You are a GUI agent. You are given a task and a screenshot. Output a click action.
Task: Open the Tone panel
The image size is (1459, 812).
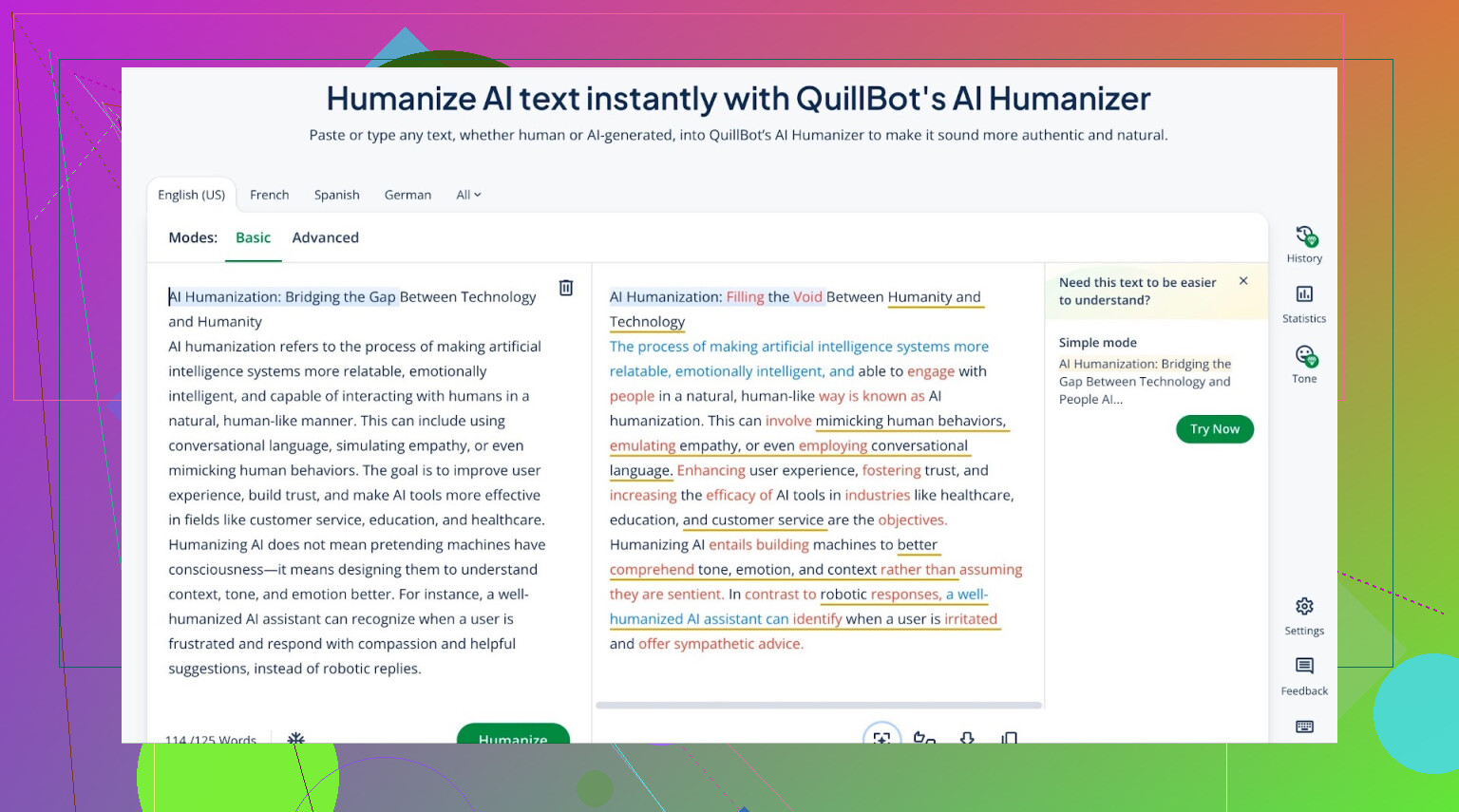point(1304,365)
